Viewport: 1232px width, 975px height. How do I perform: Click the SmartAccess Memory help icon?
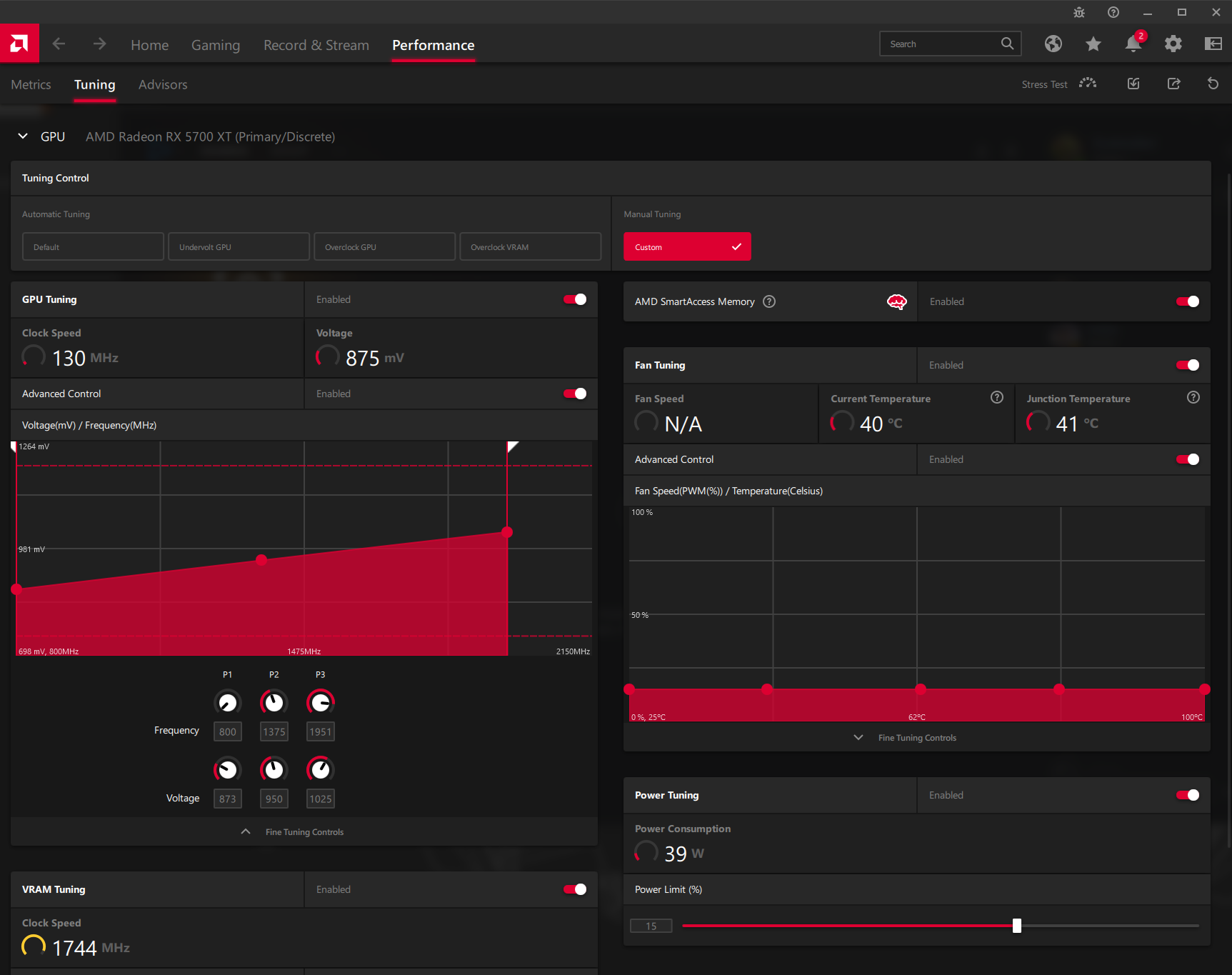click(x=769, y=301)
